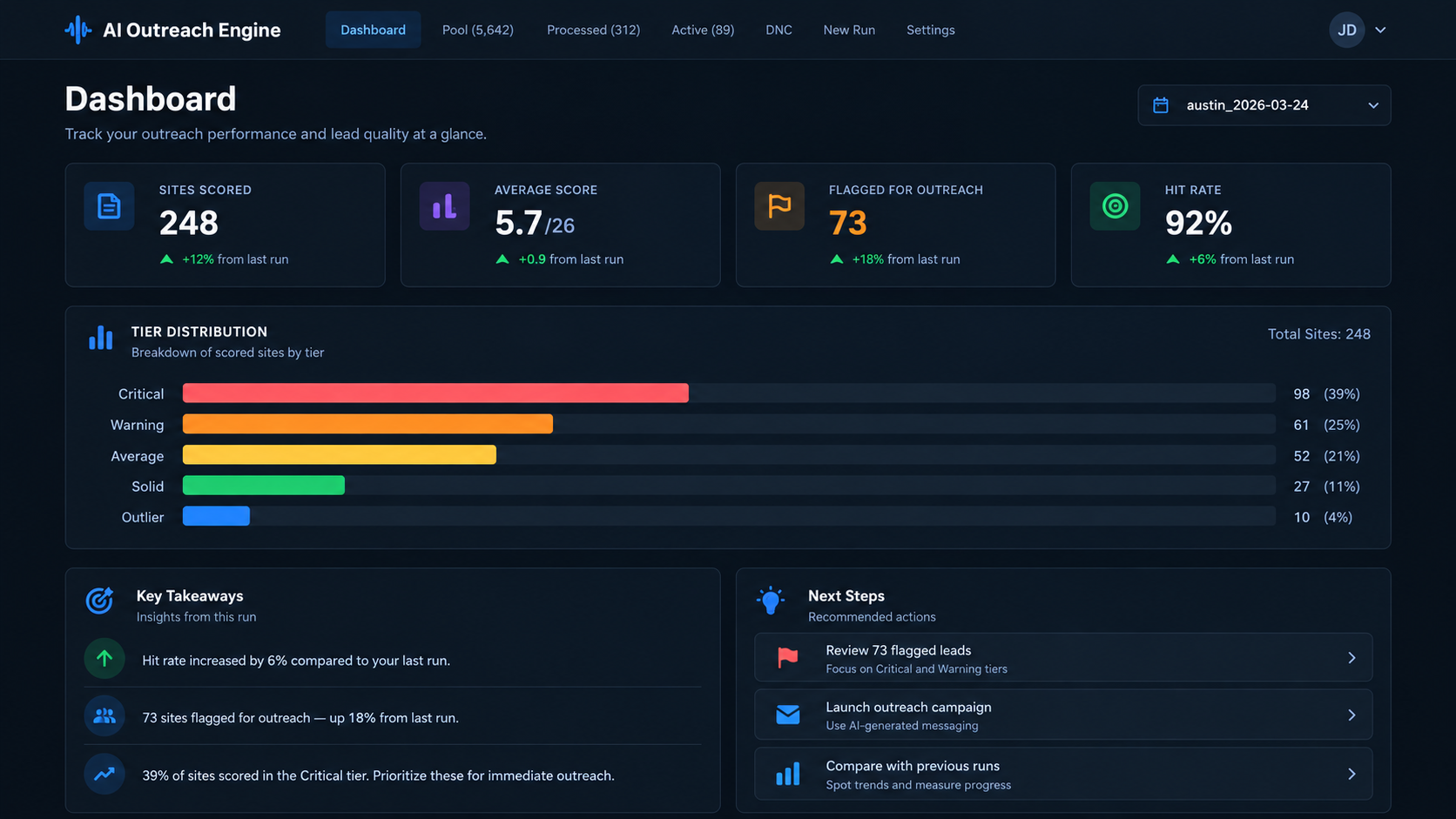This screenshot has height=819, width=1456.
Task: Click the JD profile avatar
Action: tap(1346, 30)
